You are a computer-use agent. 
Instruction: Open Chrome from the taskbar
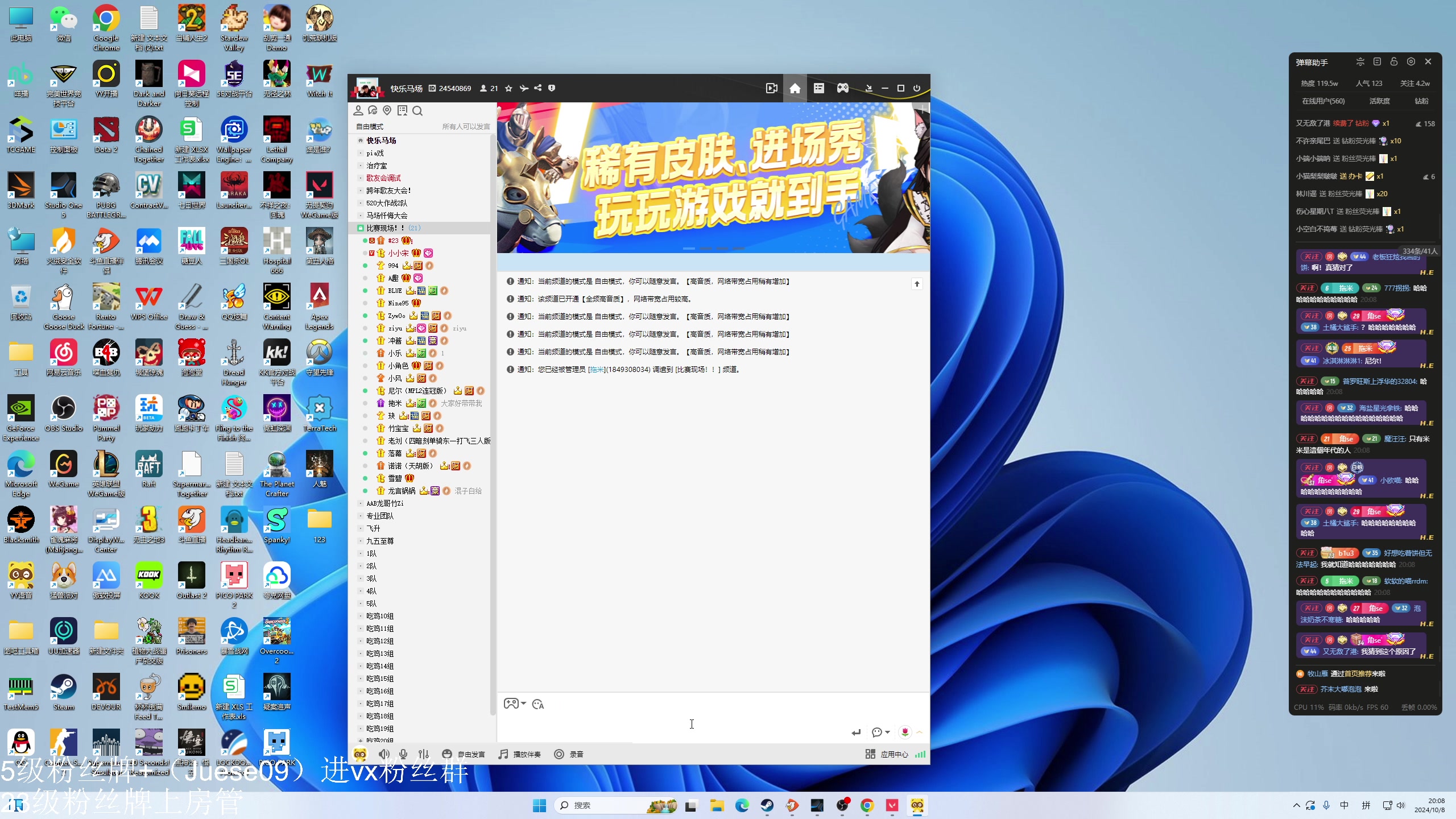(x=867, y=805)
